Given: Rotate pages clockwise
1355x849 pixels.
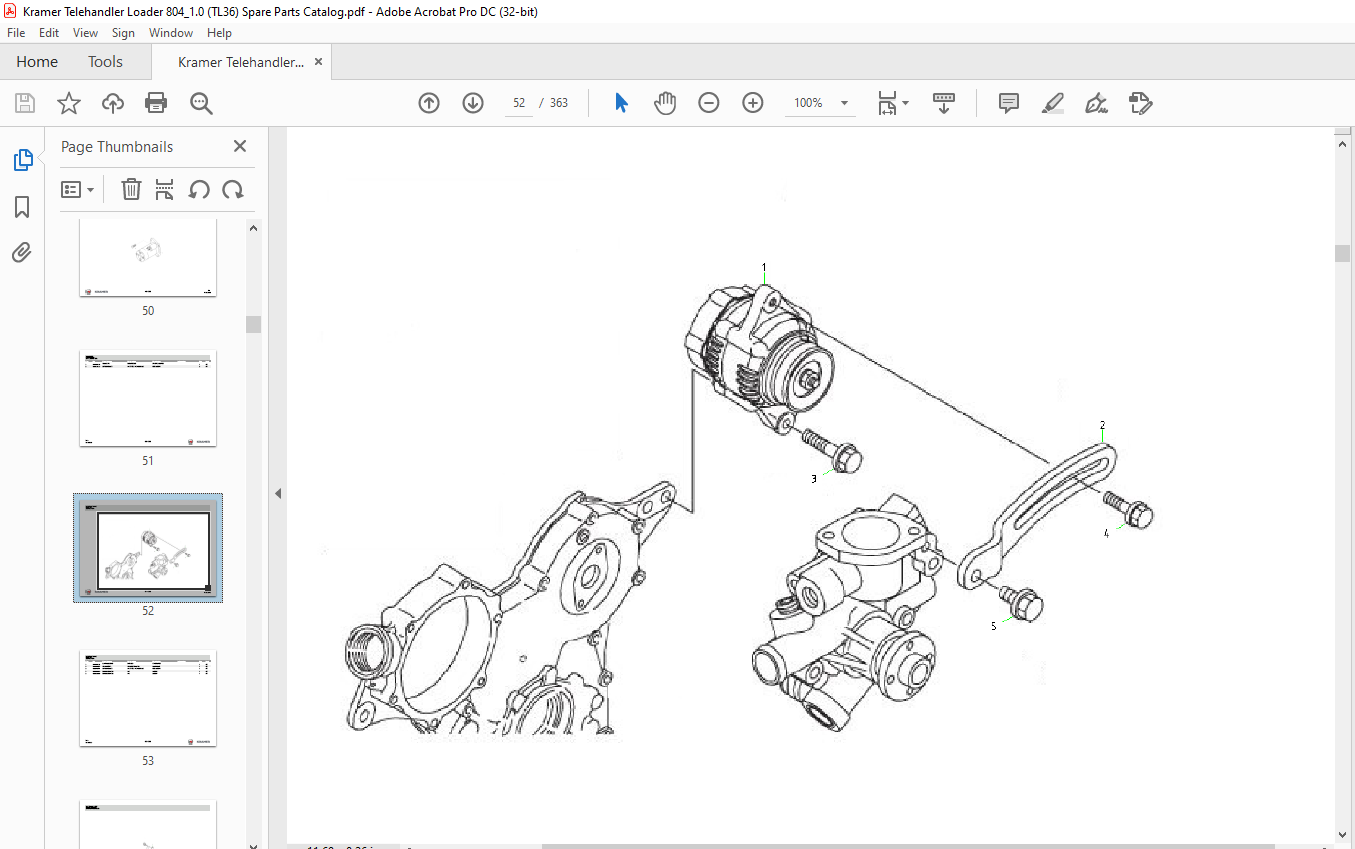Looking at the screenshot, I should [233, 189].
